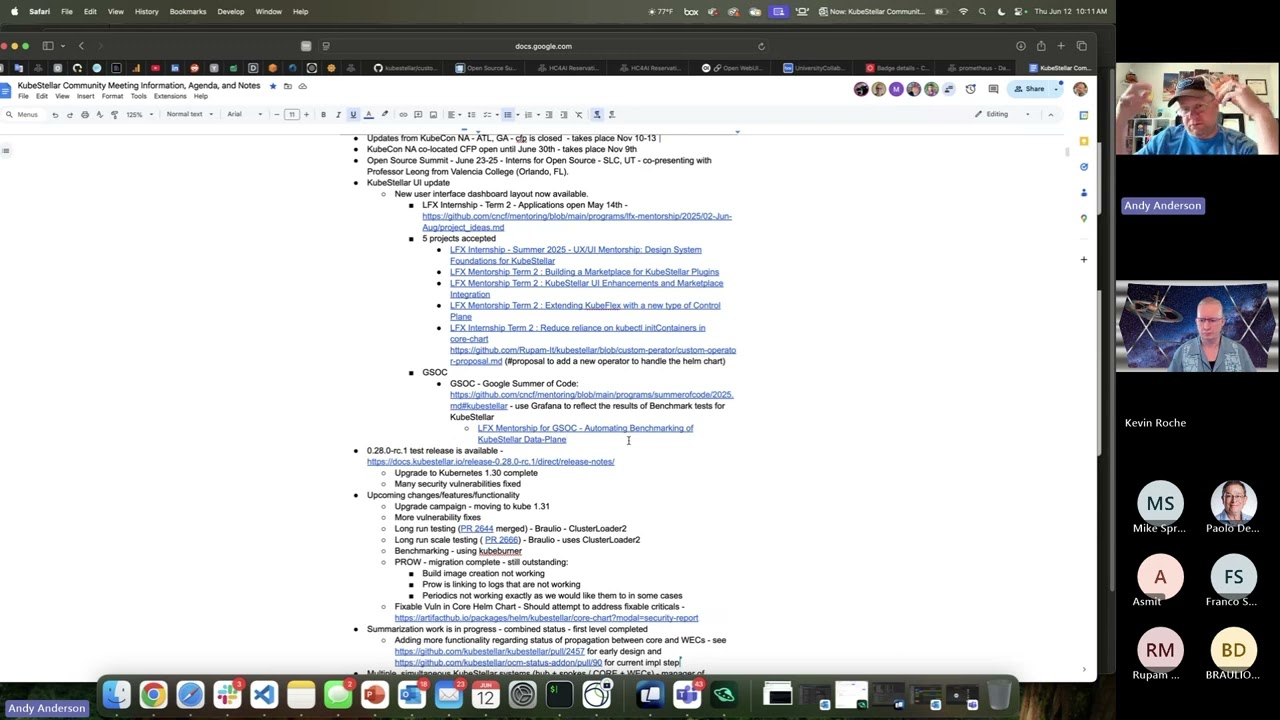
Task: Reload the page in Safari
Action: [761, 46]
